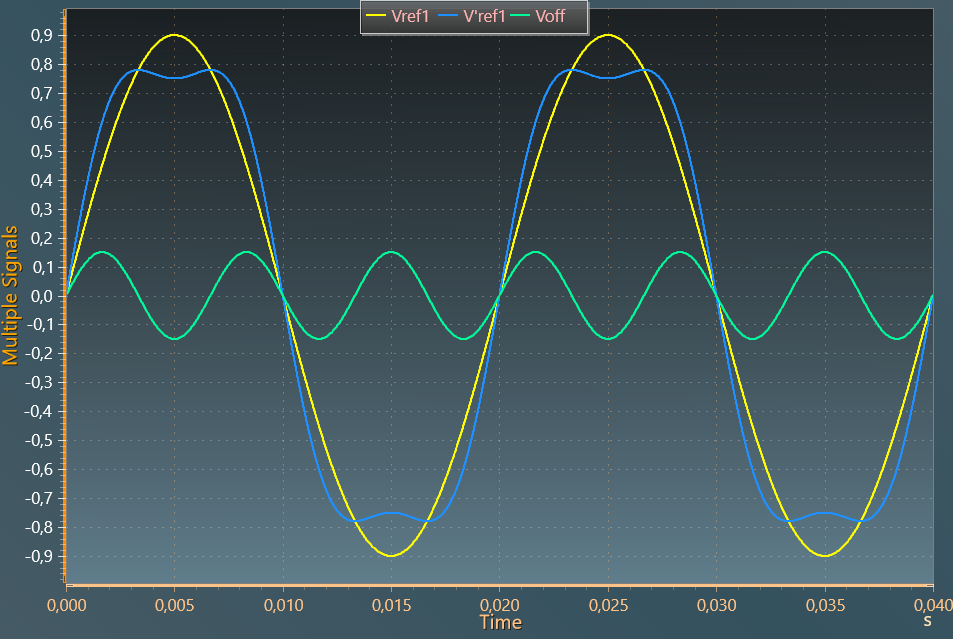Toggle the Vref1 signal in the legend
The image size is (953, 639).
point(412,17)
